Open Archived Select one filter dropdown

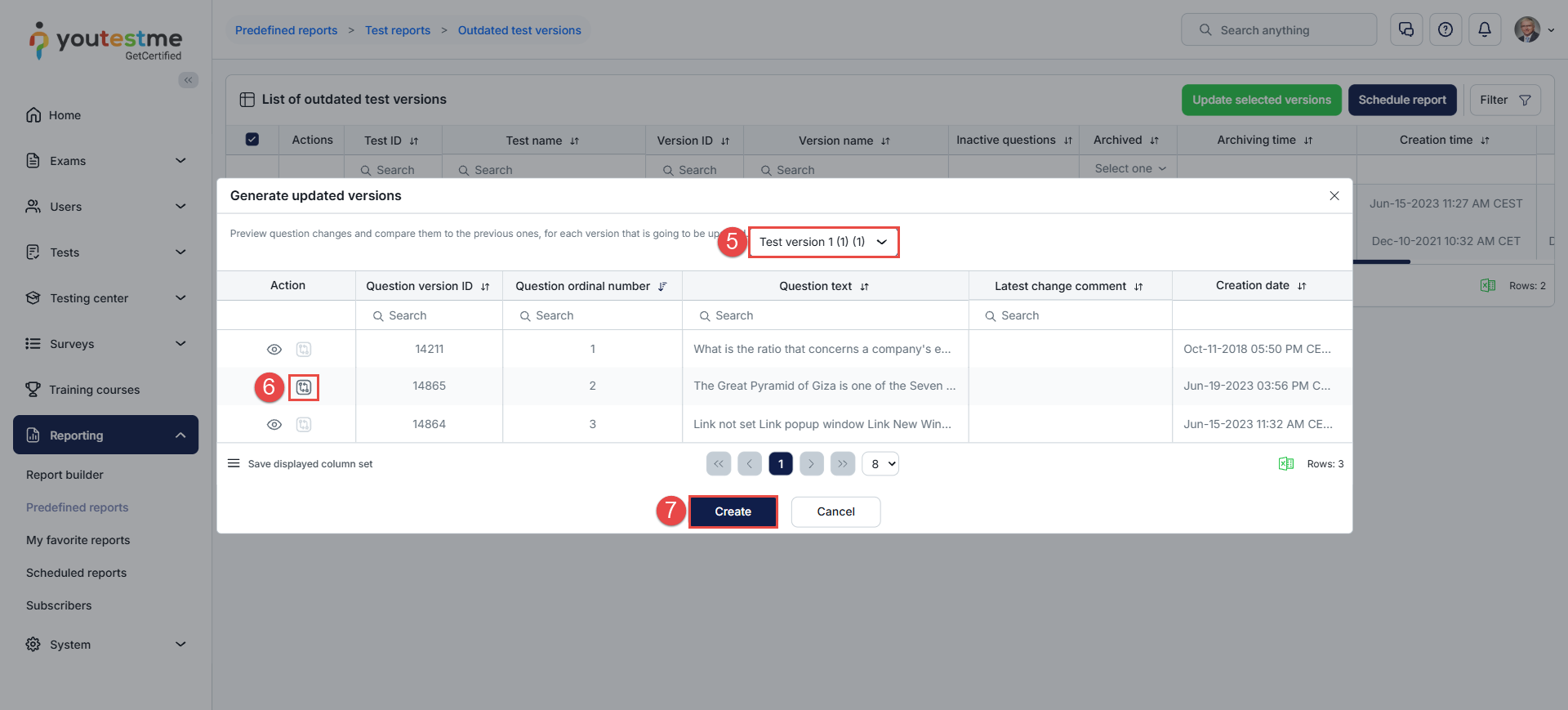[x=1130, y=168]
